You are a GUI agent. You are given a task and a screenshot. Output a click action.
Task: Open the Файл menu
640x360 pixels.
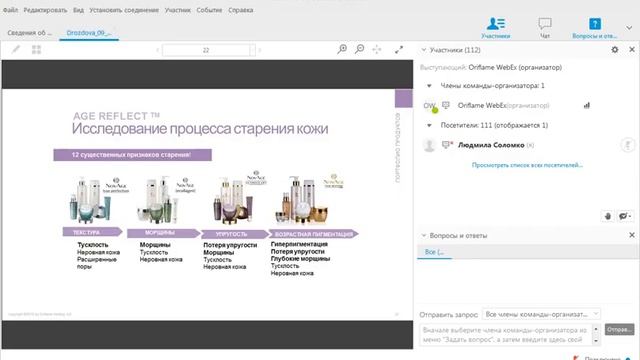(10, 10)
